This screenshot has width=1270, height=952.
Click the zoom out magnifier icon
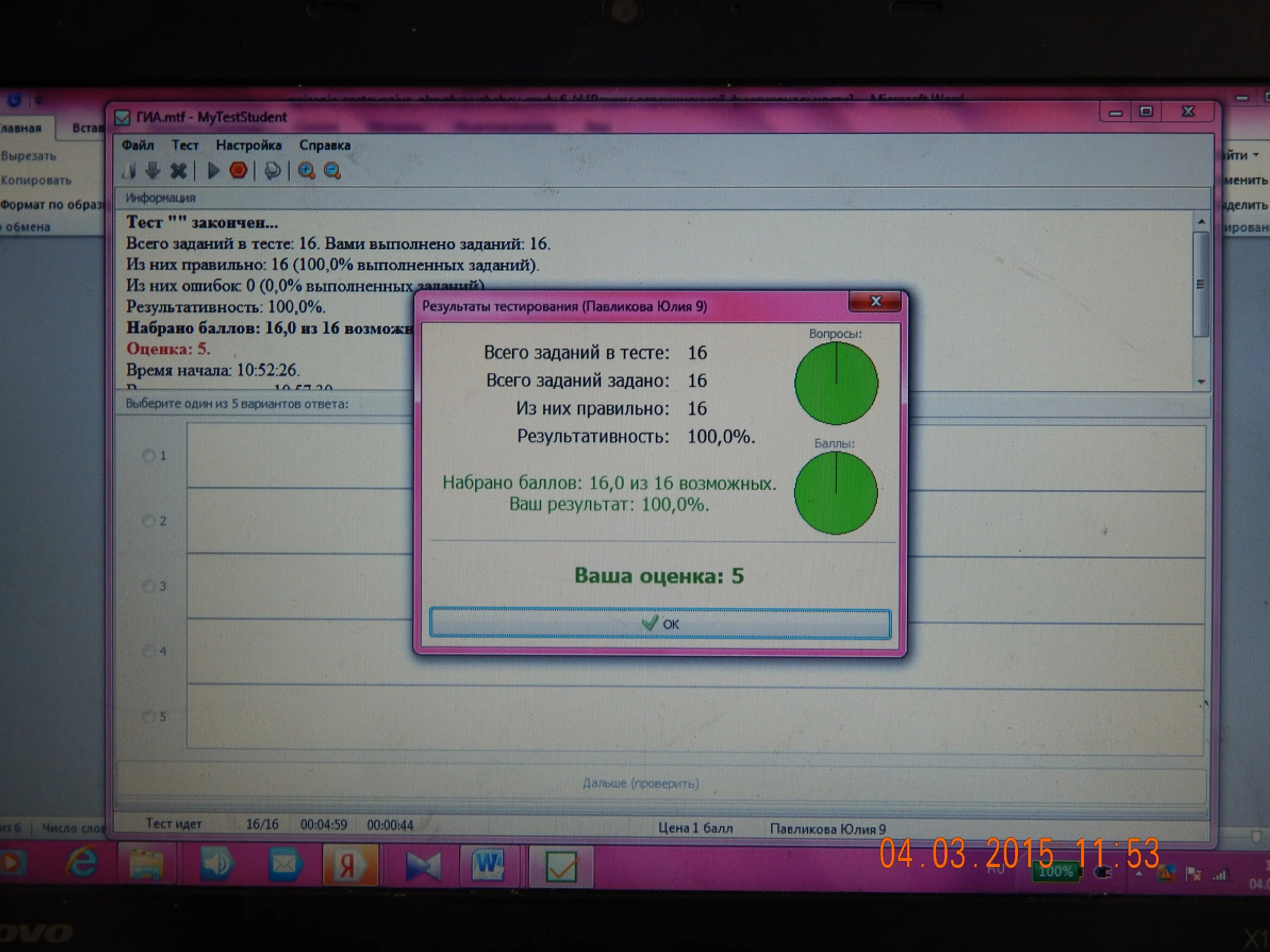332,171
